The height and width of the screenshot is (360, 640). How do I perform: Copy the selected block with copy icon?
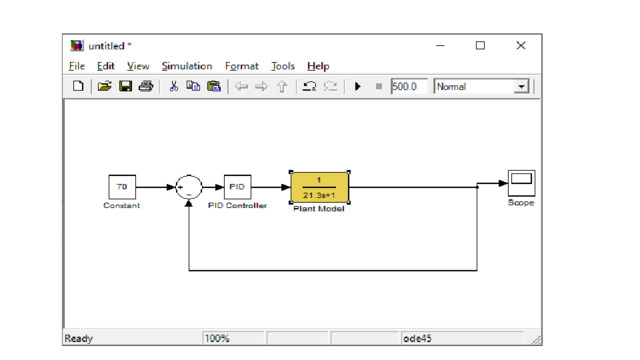coord(193,86)
